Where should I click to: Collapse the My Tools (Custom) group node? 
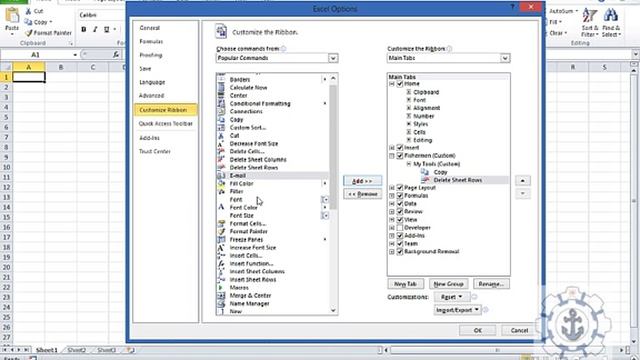click(x=409, y=164)
